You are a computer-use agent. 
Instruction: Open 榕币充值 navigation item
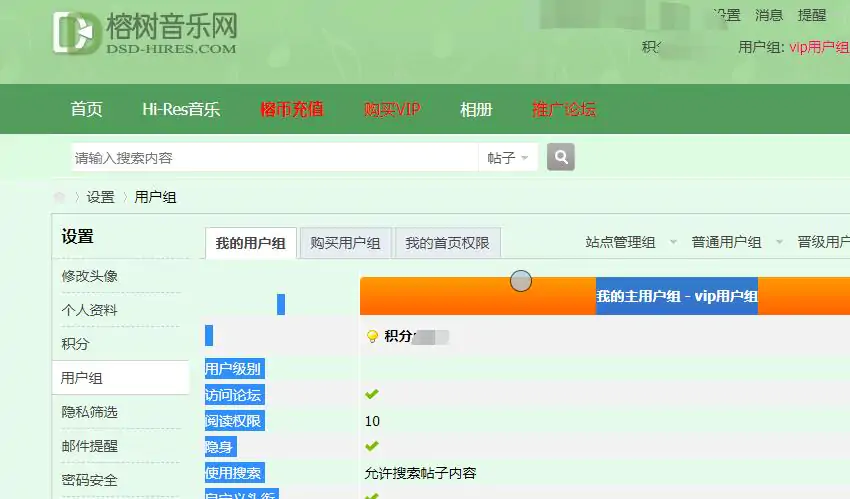coord(292,109)
